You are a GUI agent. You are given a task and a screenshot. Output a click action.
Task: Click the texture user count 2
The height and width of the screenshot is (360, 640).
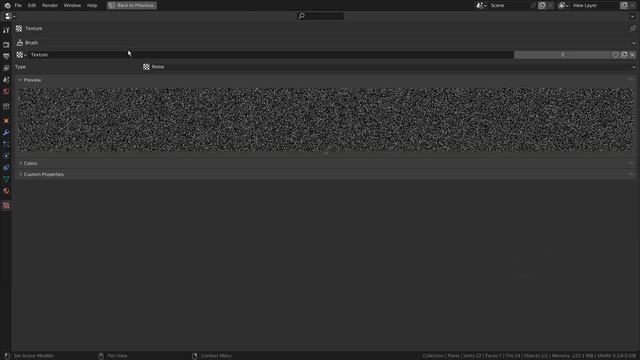click(x=562, y=55)
